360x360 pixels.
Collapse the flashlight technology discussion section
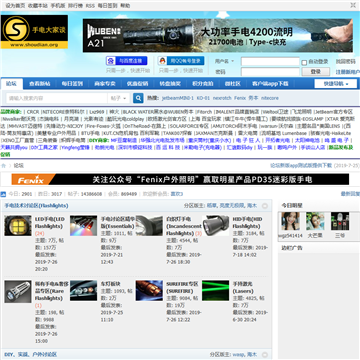point(265,206)
